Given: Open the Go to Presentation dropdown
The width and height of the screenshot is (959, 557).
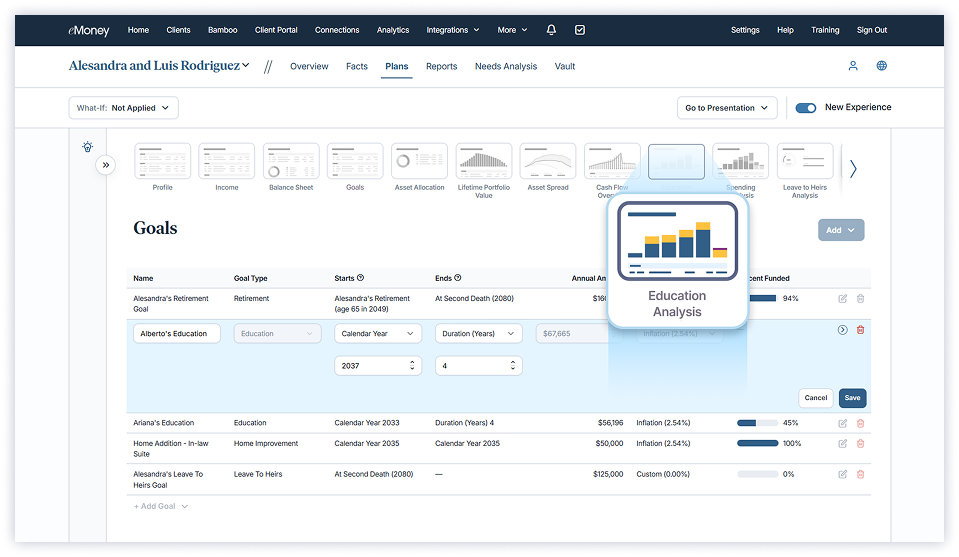Looking at the screenshot, I should (727, 108).
